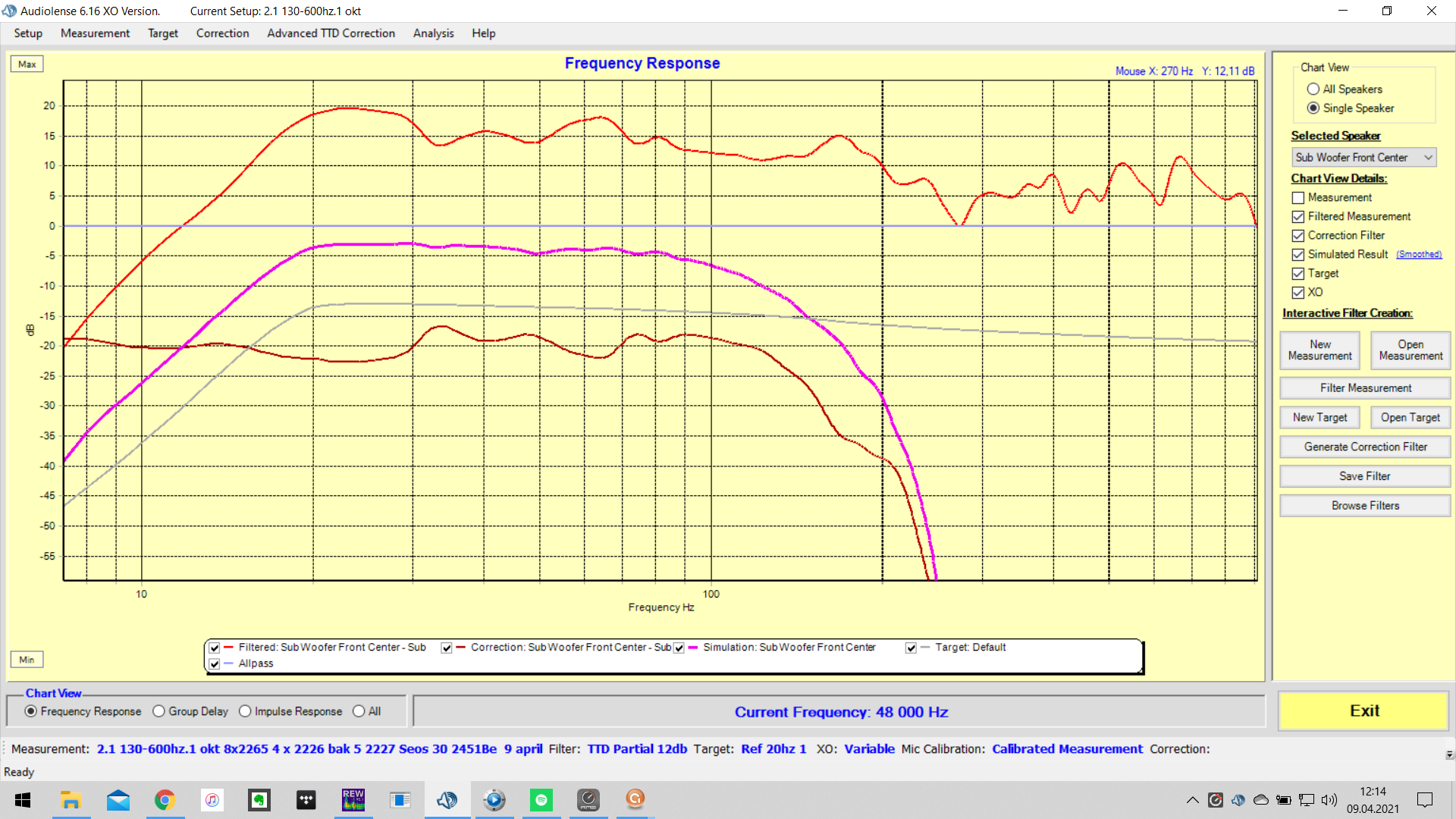Viewport: 1456px width, 819px height.
Task: Open REW app from the taskbar
Action: point(353,799)
